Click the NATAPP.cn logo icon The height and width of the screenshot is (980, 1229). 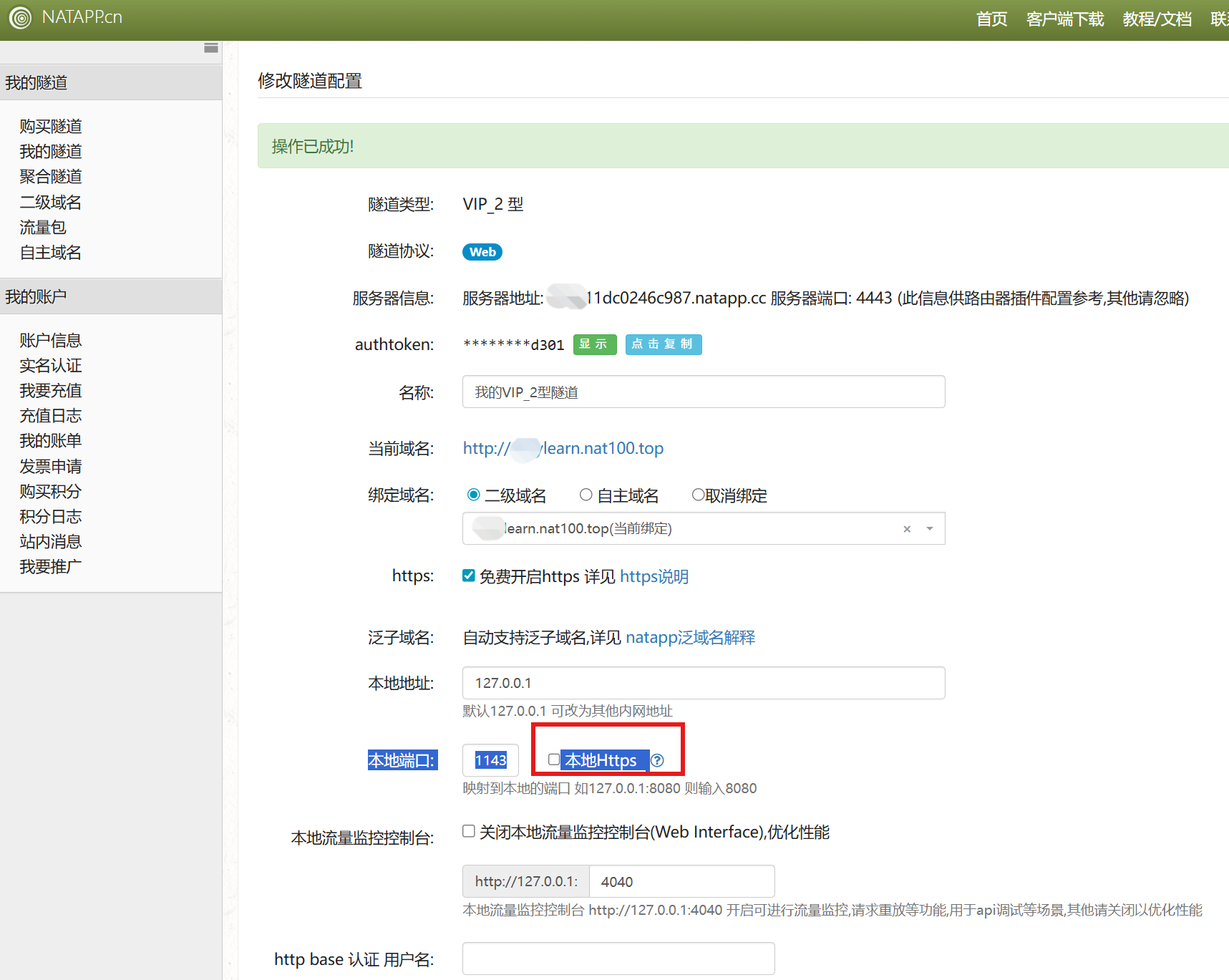20,18
